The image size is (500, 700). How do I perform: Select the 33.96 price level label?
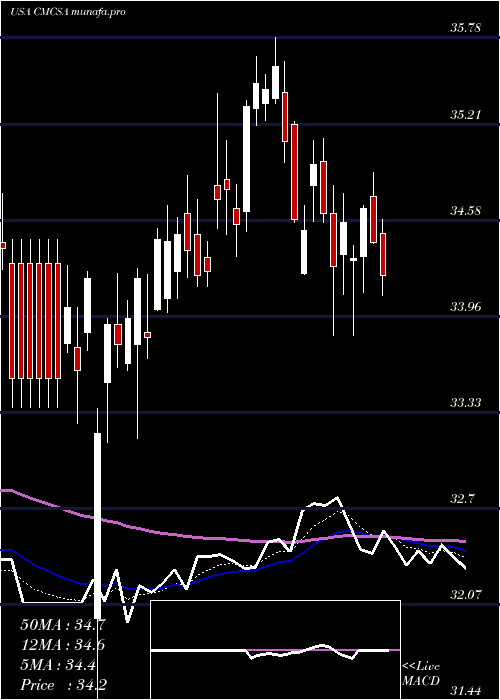465,307
